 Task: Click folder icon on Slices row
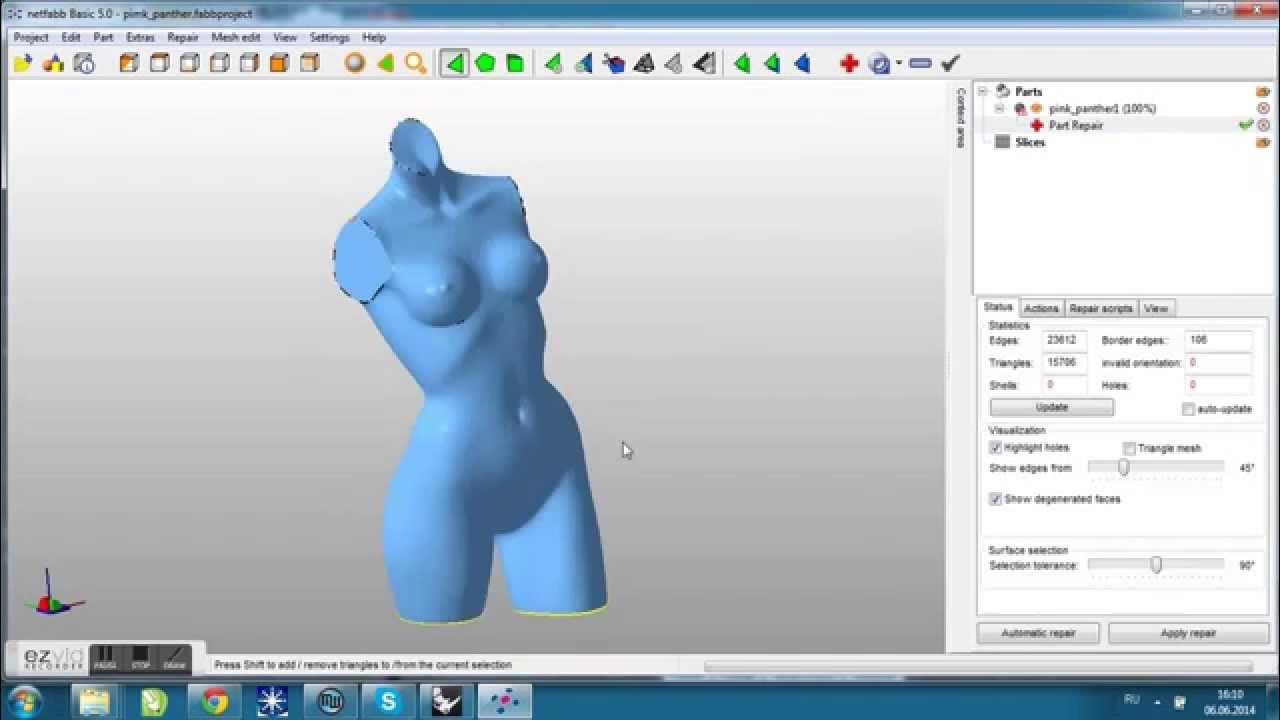[1263, 142]
